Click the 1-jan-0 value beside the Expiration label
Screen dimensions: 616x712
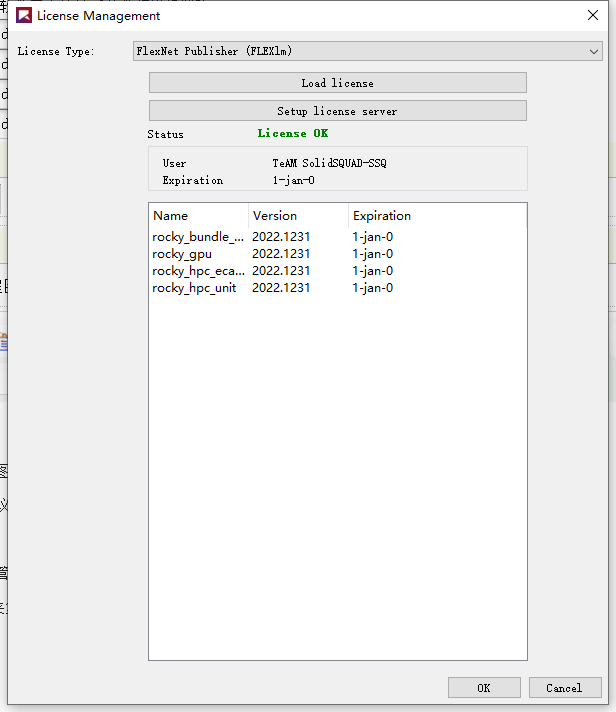pyautogui.click(x=293, y=180)
